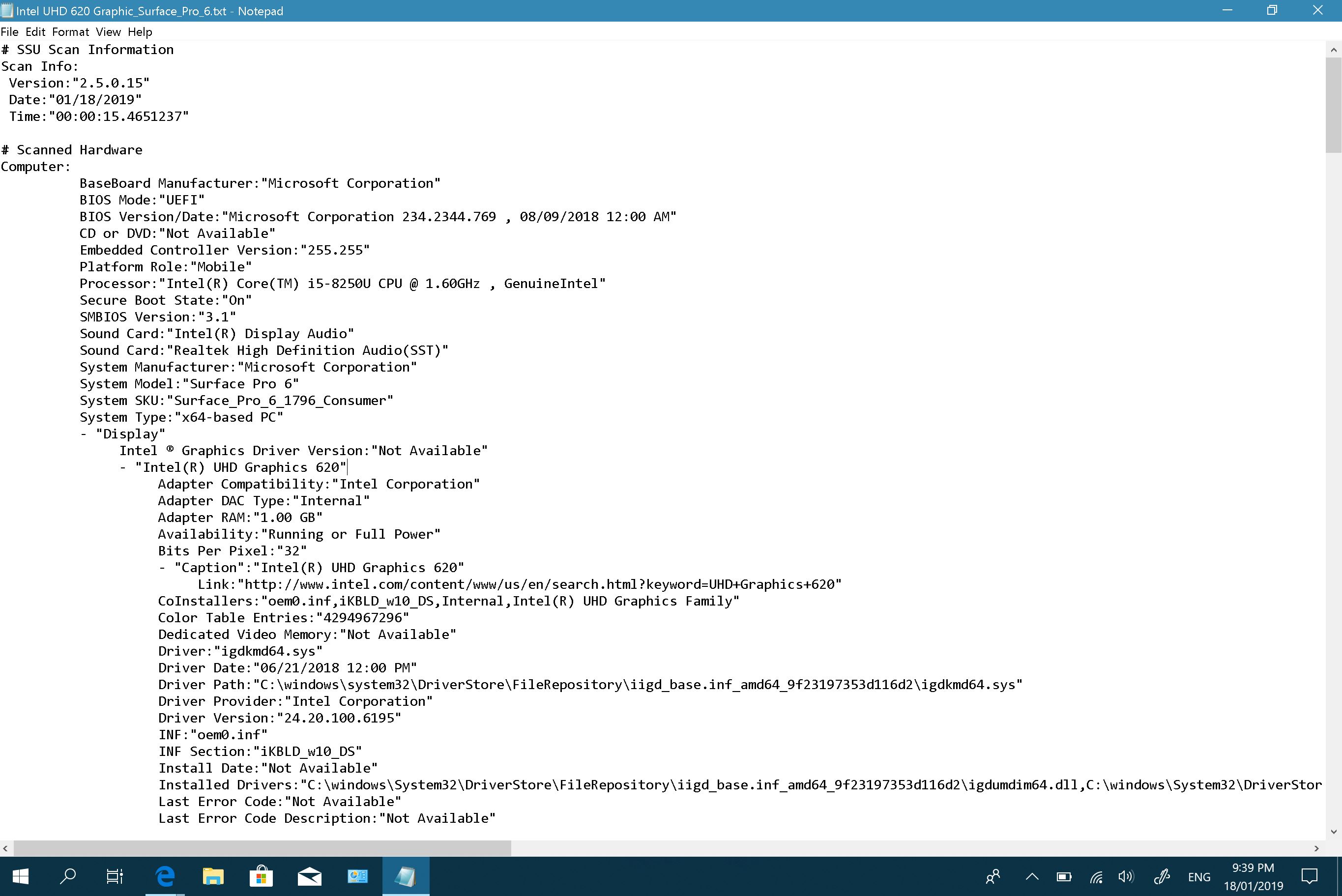Open the Wi-Fi network flyout
The width and height of the screenshot is (1342, 896).
click(x=1096, y=876)
